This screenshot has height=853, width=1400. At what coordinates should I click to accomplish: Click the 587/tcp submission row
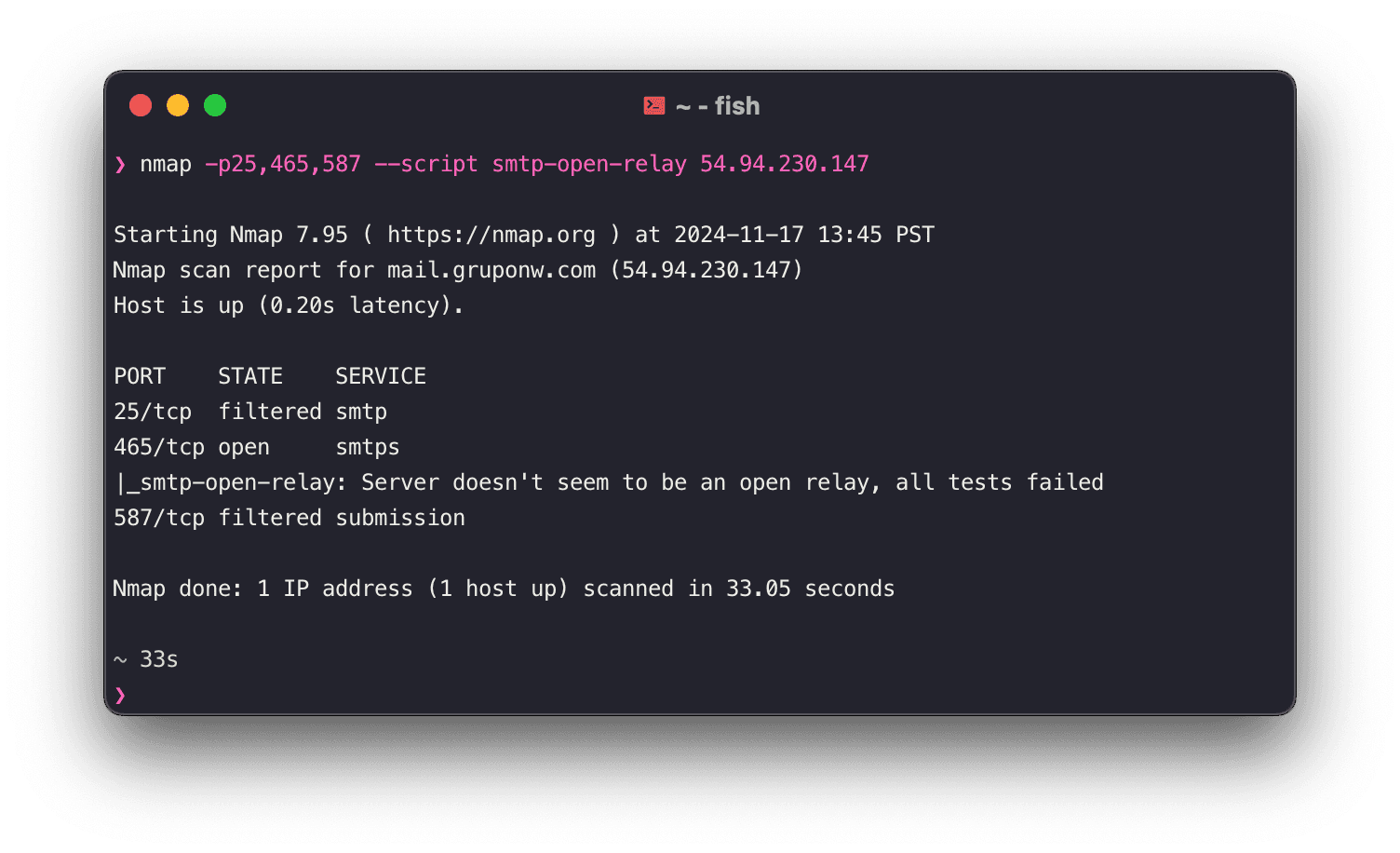(x=289, y=518)
